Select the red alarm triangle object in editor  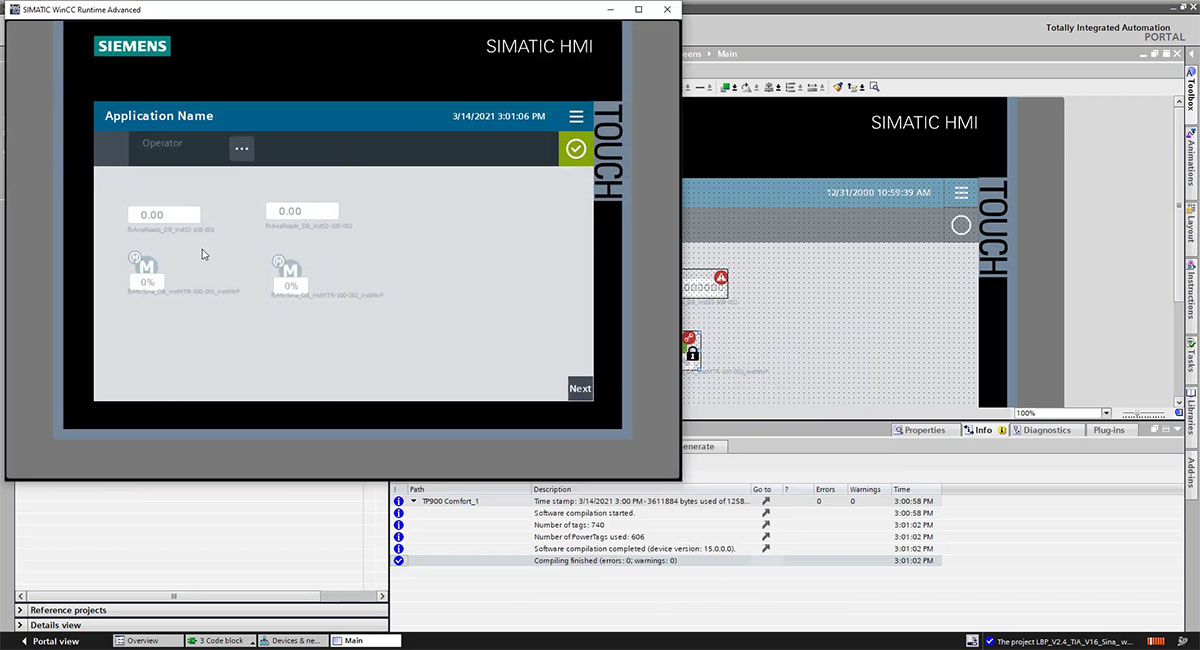click(x=721, y=277)
